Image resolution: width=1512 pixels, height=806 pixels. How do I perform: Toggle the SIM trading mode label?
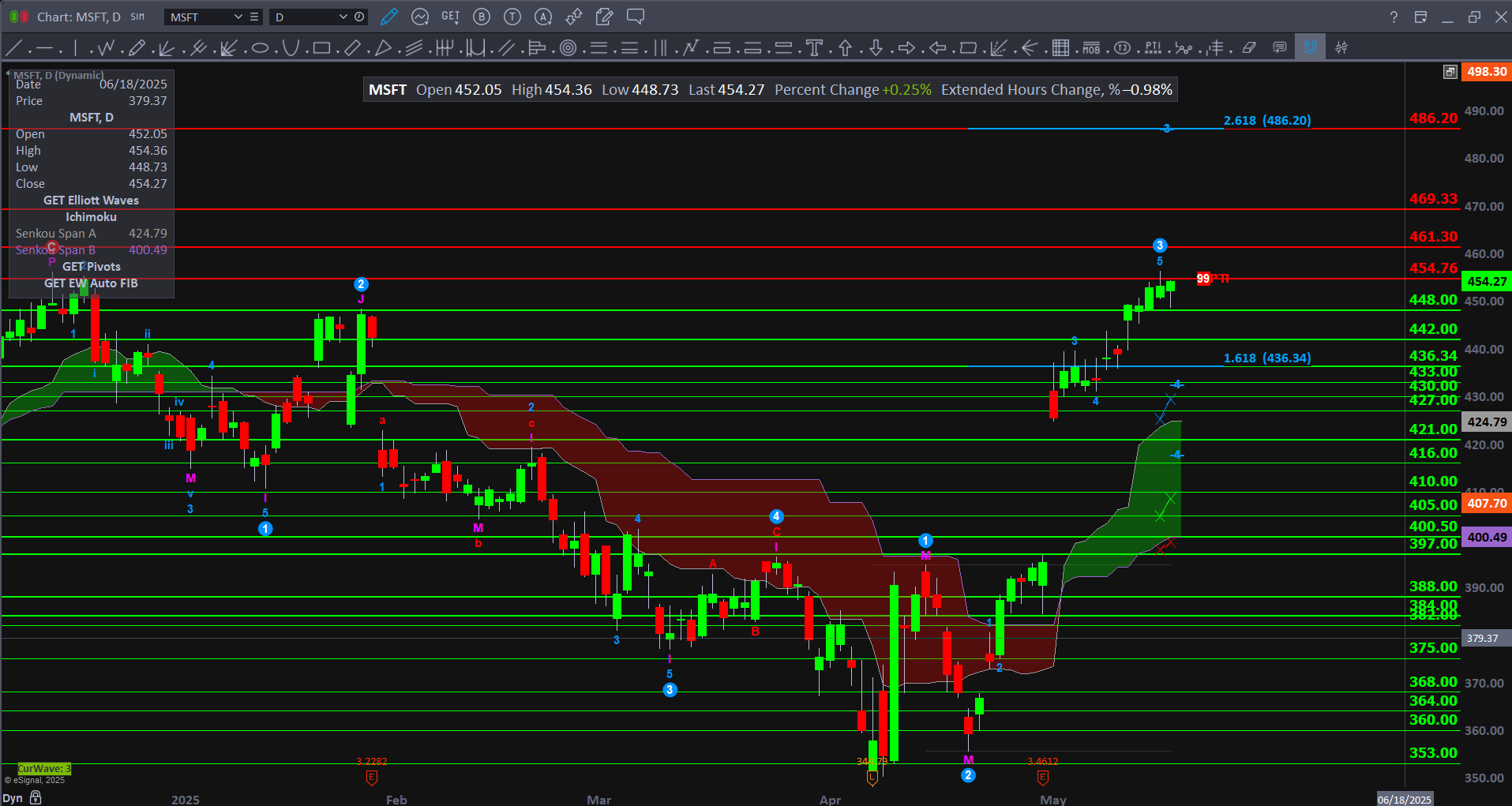pyautogui.click(x=137, y=17)
